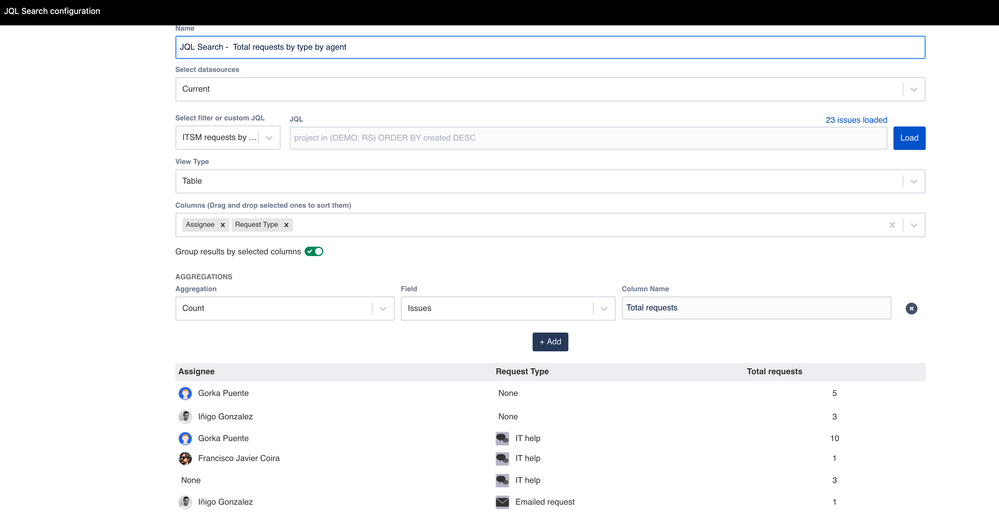
Task: Click IT help icon in Francisco Javier Coira row
Action: tap(502, 458)
